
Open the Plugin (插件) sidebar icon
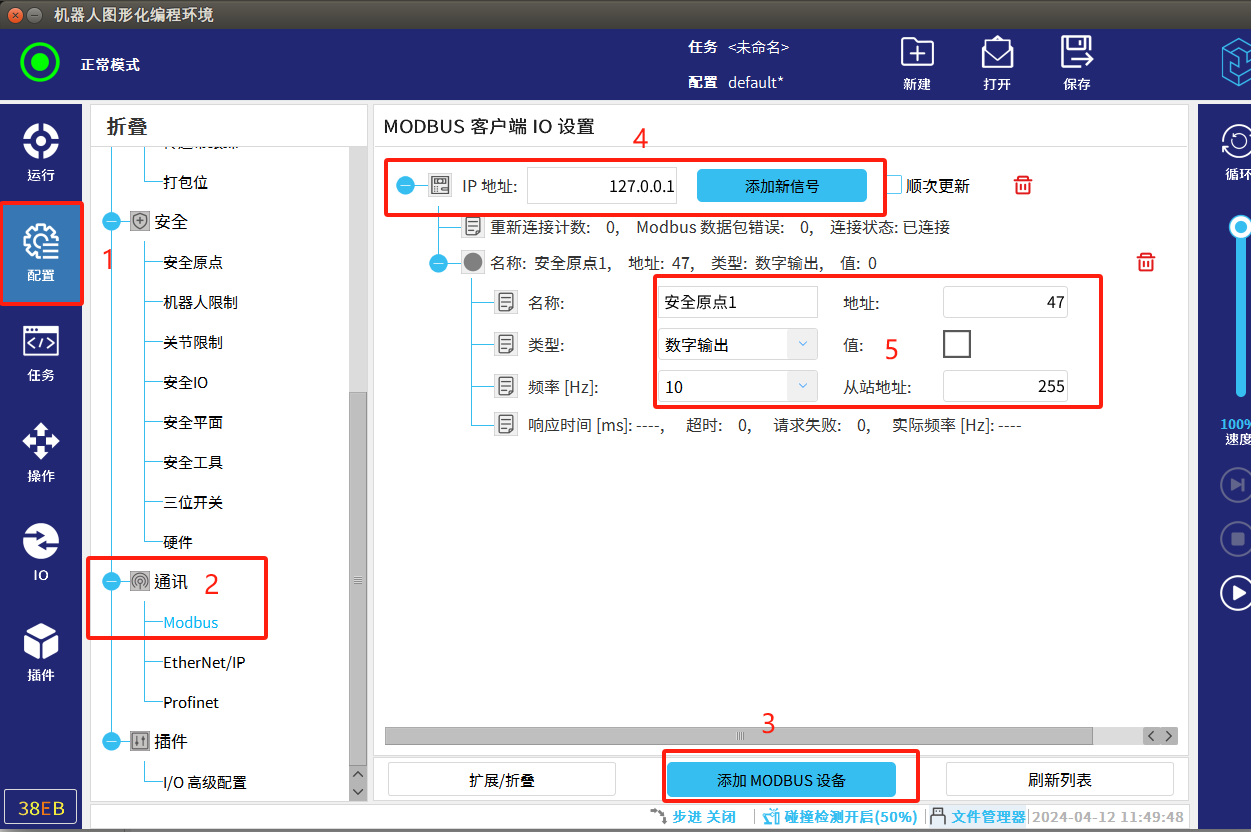[41, 652]
